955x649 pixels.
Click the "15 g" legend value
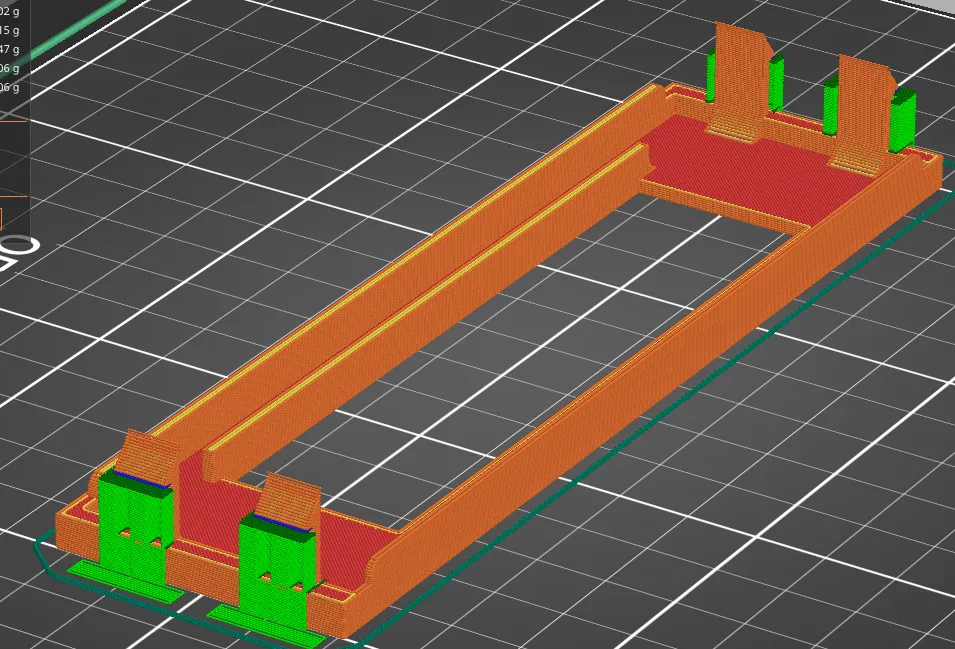pyautogui.click(x=9, y=30)
